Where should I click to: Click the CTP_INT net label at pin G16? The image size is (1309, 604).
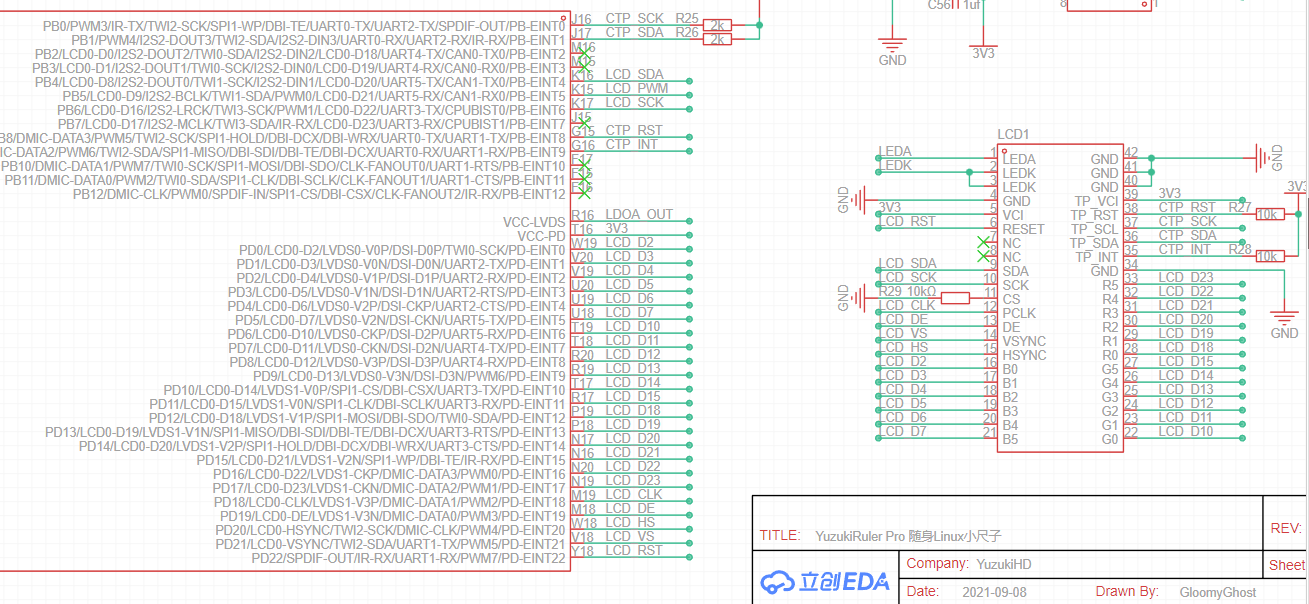pyautogui.click(x=631, y=145)
